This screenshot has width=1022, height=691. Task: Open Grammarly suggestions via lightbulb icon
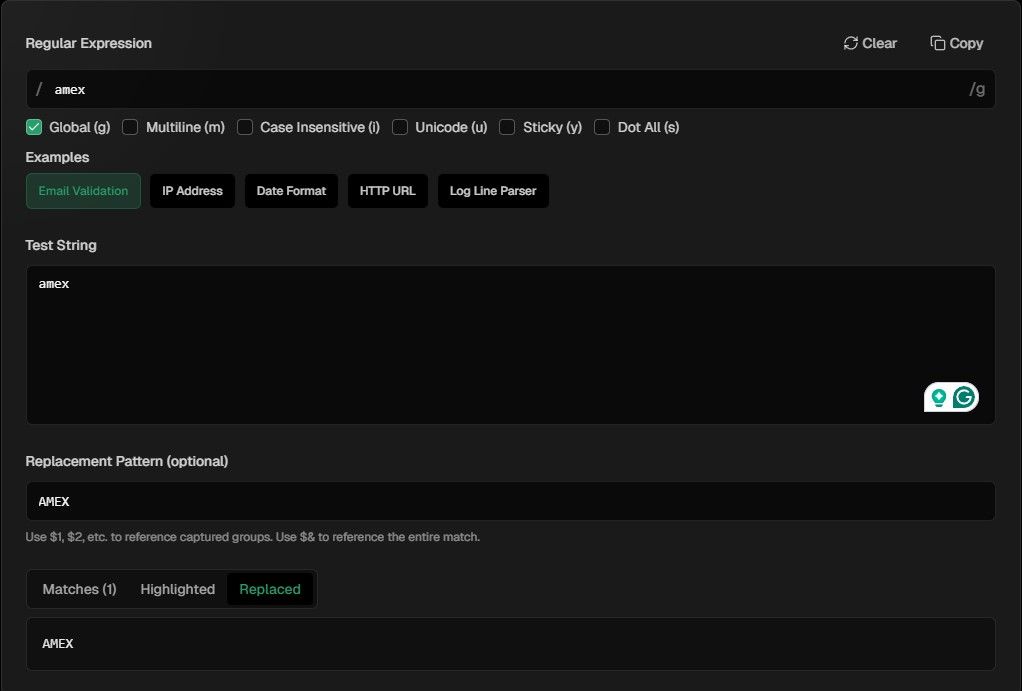click(x=938, y=397)
